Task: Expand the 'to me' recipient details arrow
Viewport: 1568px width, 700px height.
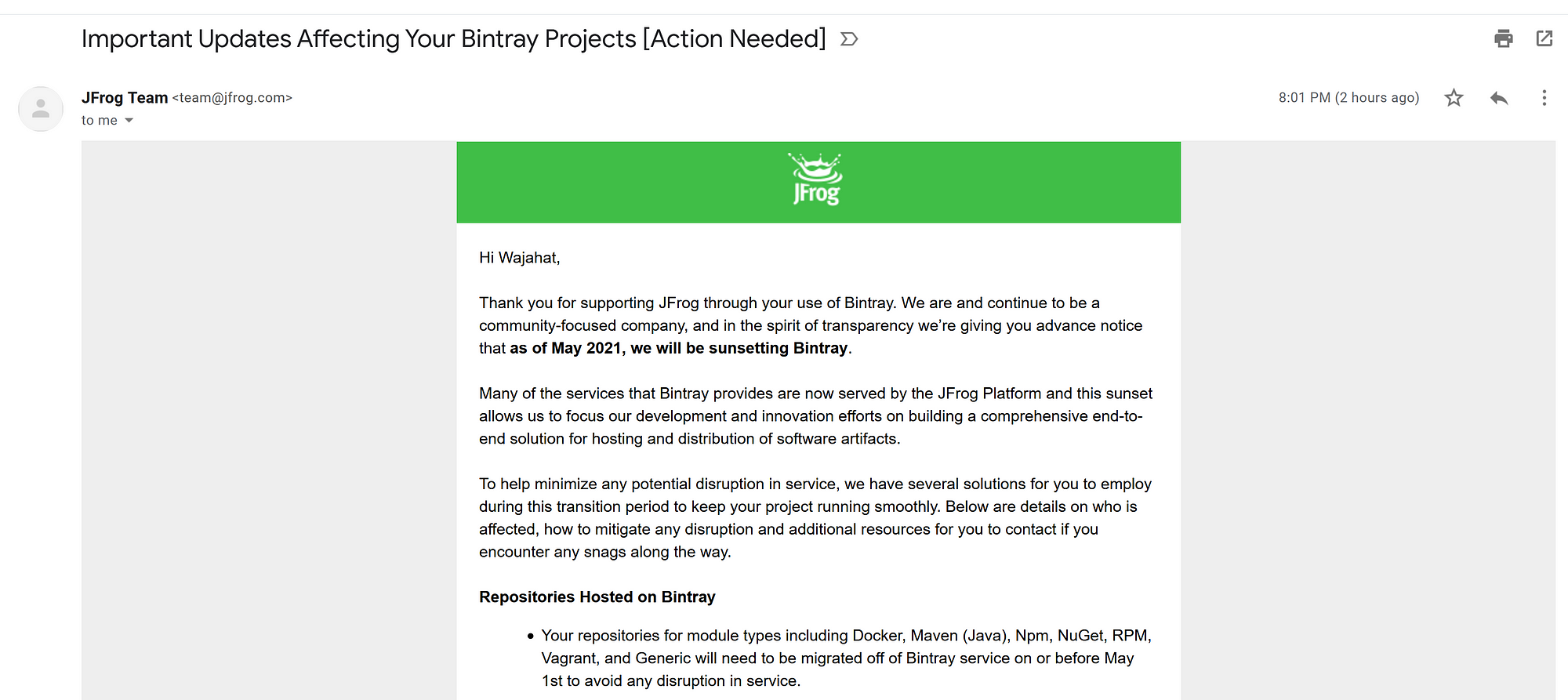Action: tap(129, 121)
